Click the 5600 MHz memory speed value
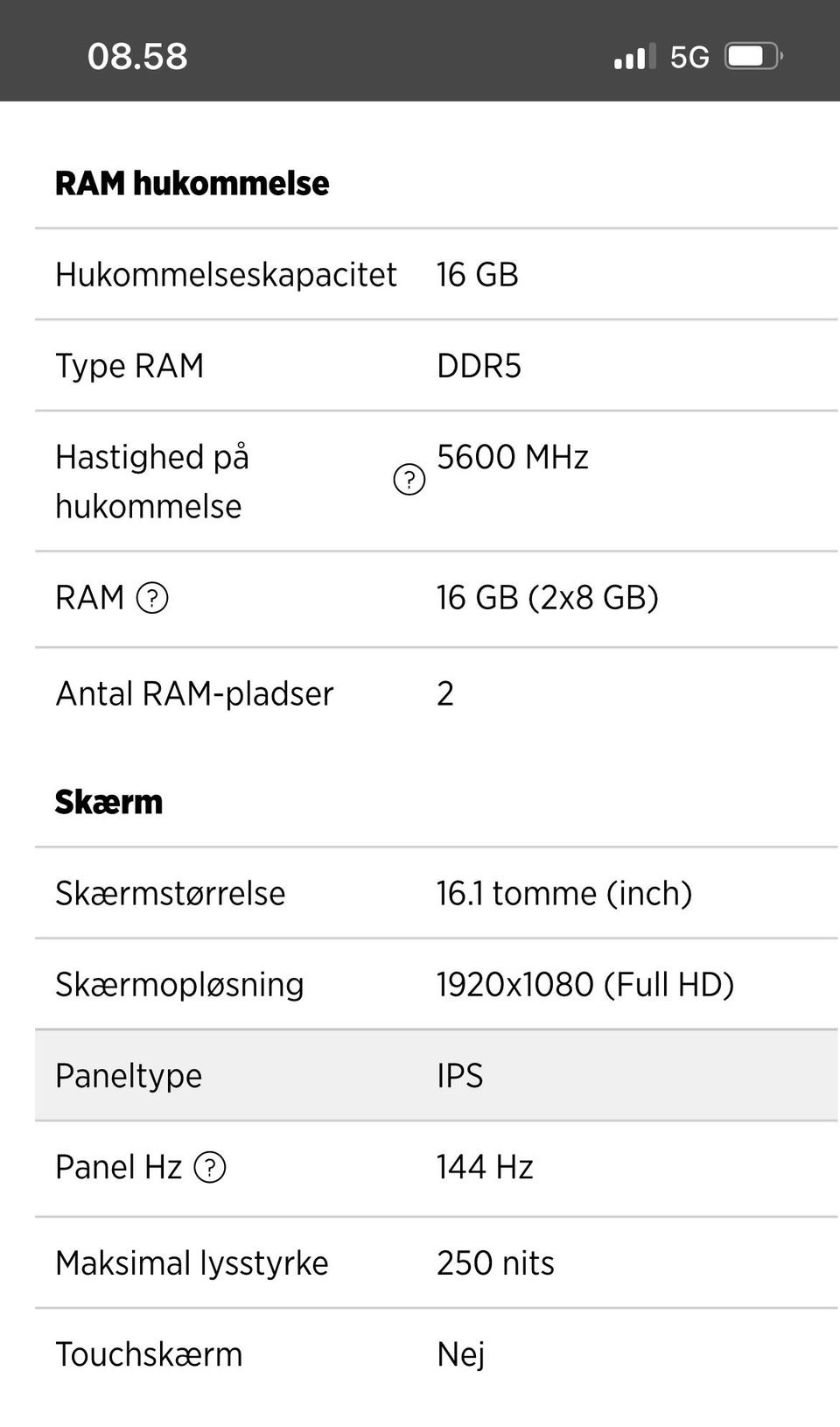The height and width of the screenshot is (1427, 840). [x=512, y=457]
